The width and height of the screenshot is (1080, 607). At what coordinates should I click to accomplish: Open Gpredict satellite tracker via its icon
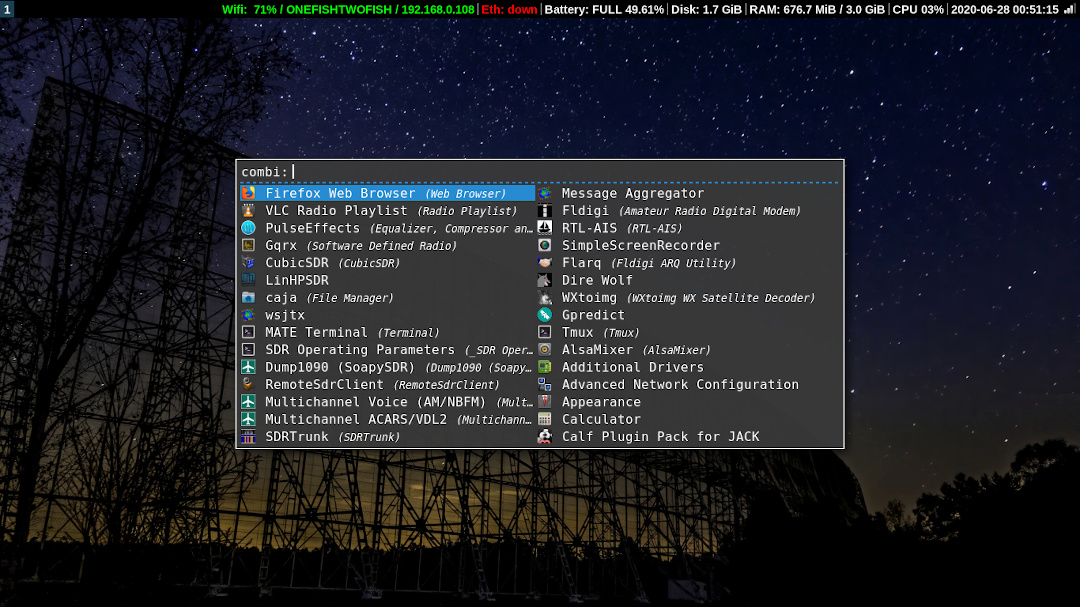(545, 314)
